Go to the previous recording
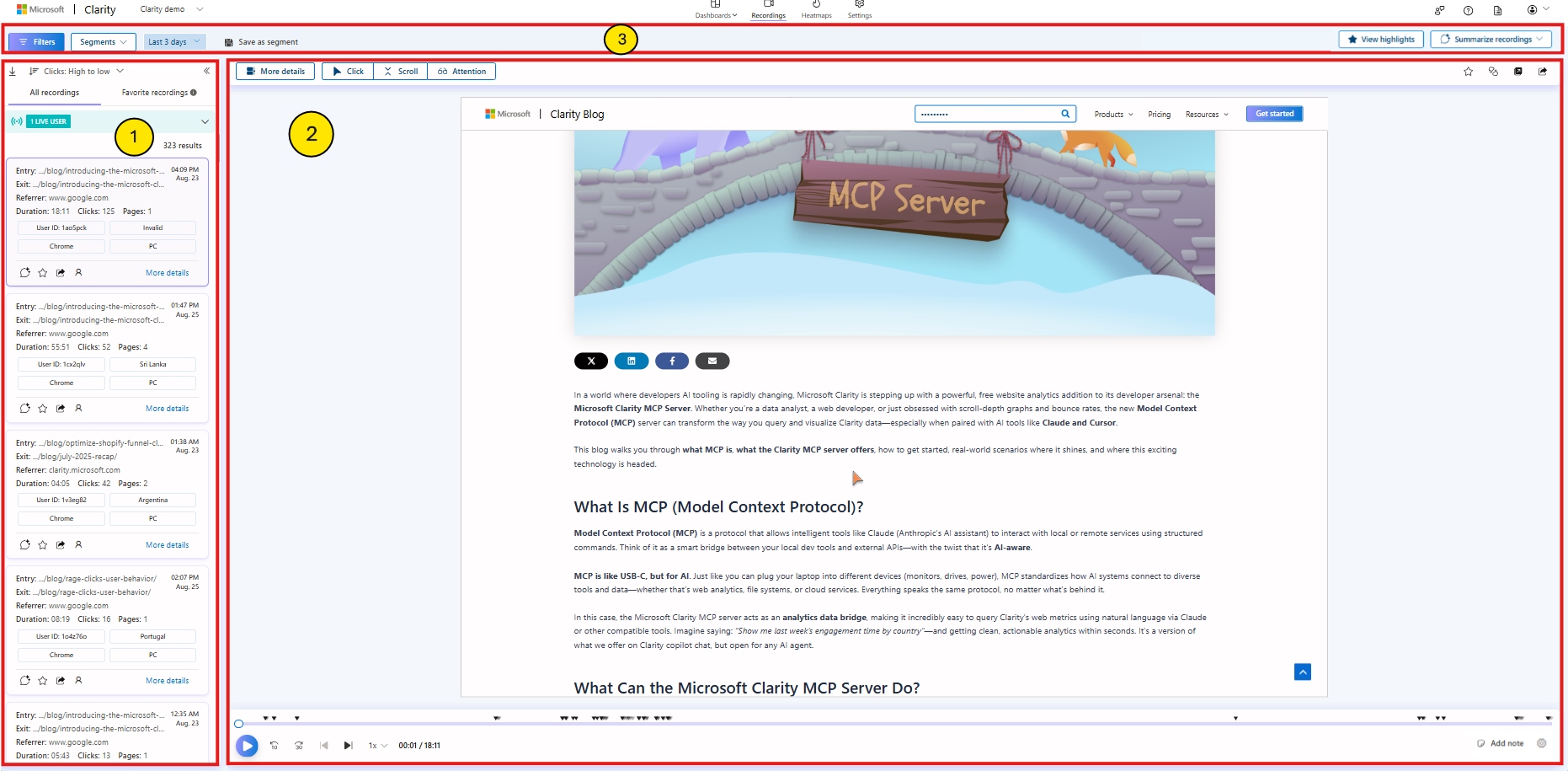 pos(324,746)
